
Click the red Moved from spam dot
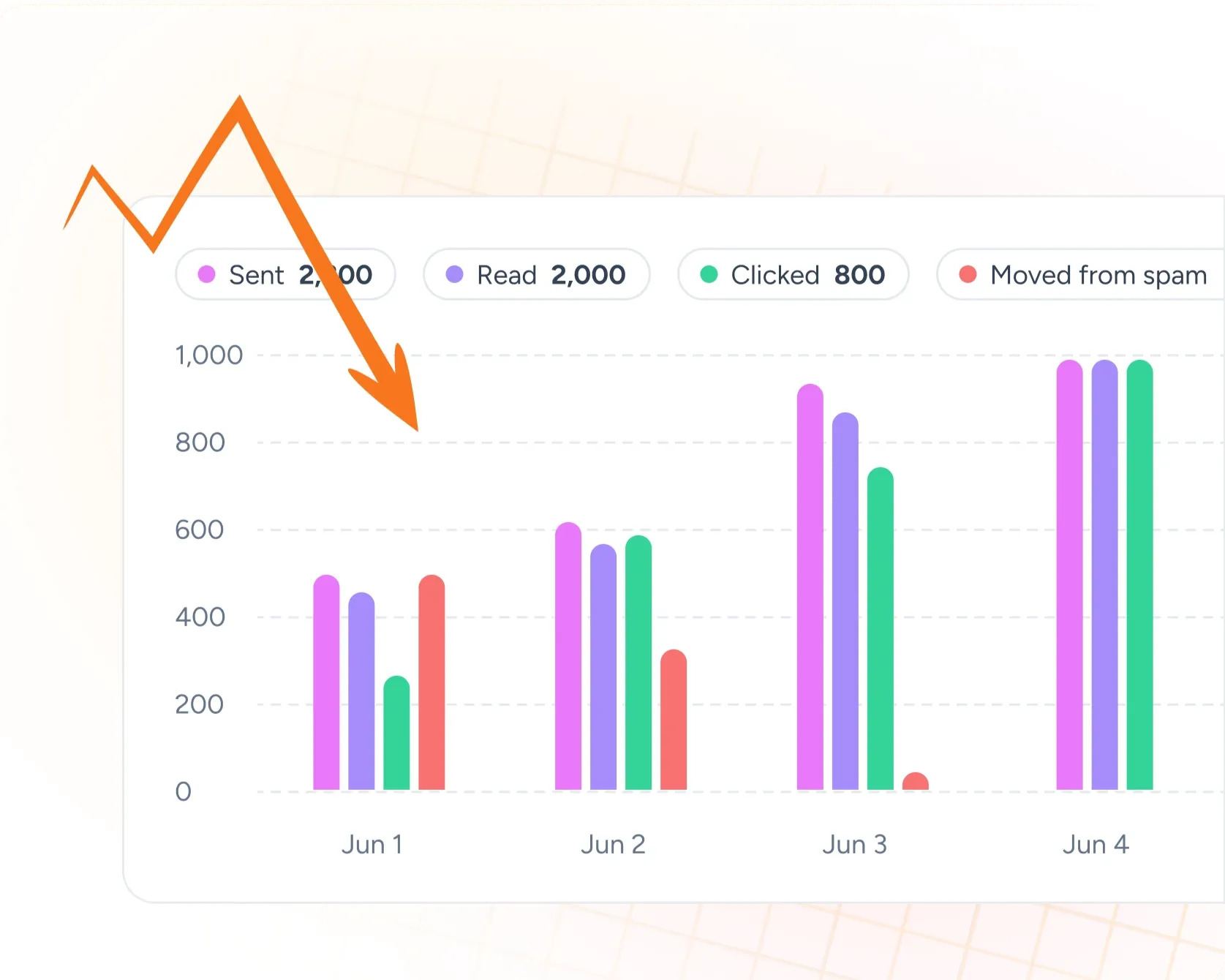968,275
